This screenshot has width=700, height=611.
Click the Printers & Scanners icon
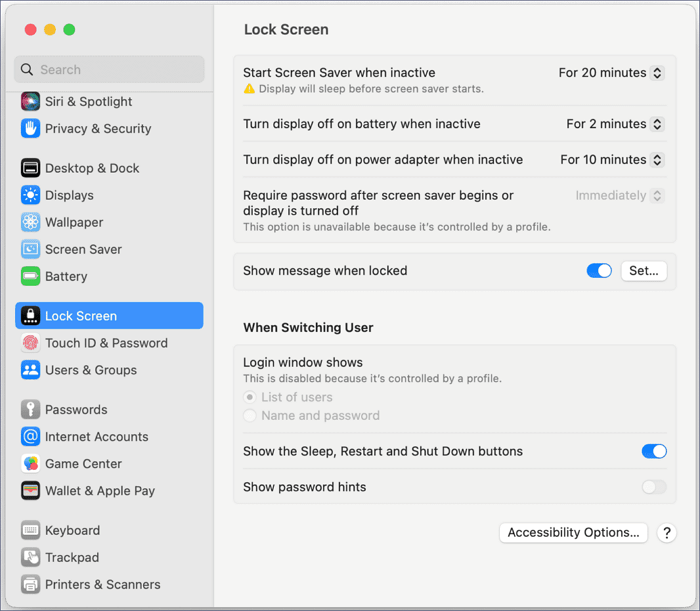(x=30, y=585)
